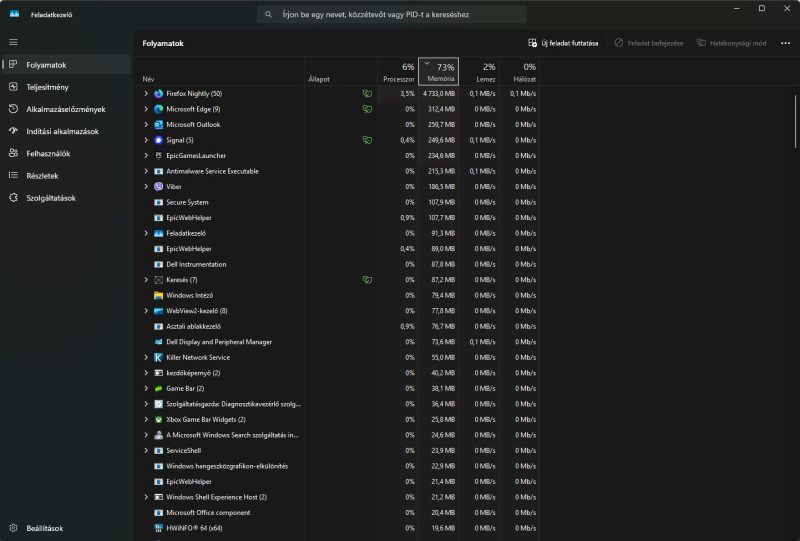Click the Killer Network Service icon
Image resolution: width=800 pixels, height=541 pixels.
click(x=159, y=357)
